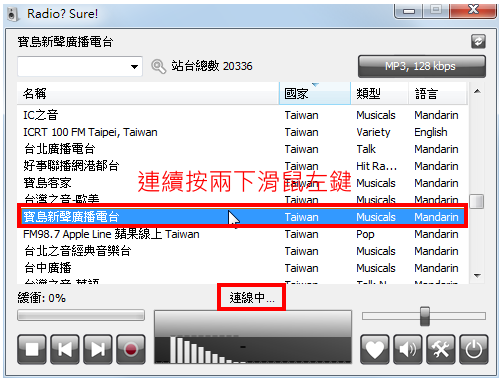Mute sound with the speaker icon
The height and width of the screenshot is (382, 503).
pos(408,349)
